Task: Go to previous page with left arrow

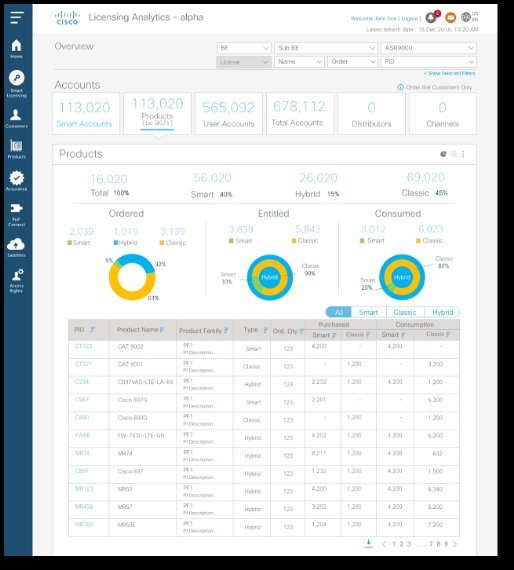Action: (x=384, y=544)
